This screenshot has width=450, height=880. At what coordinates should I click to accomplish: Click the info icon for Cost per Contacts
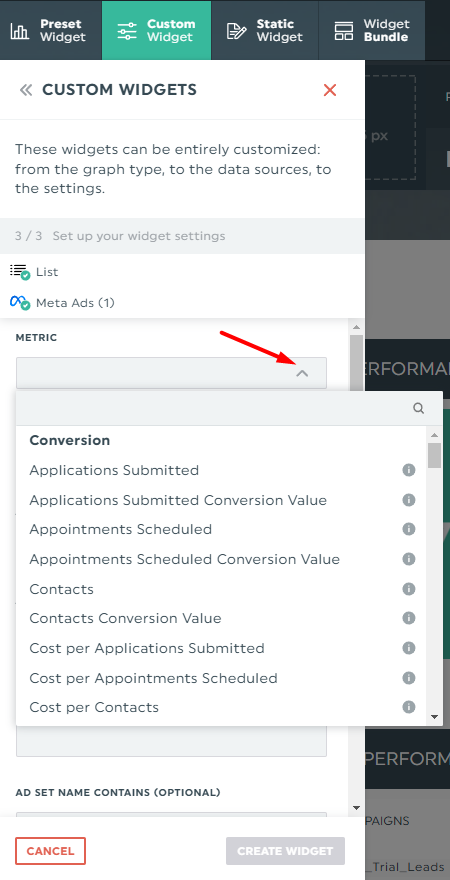[409, 707]
